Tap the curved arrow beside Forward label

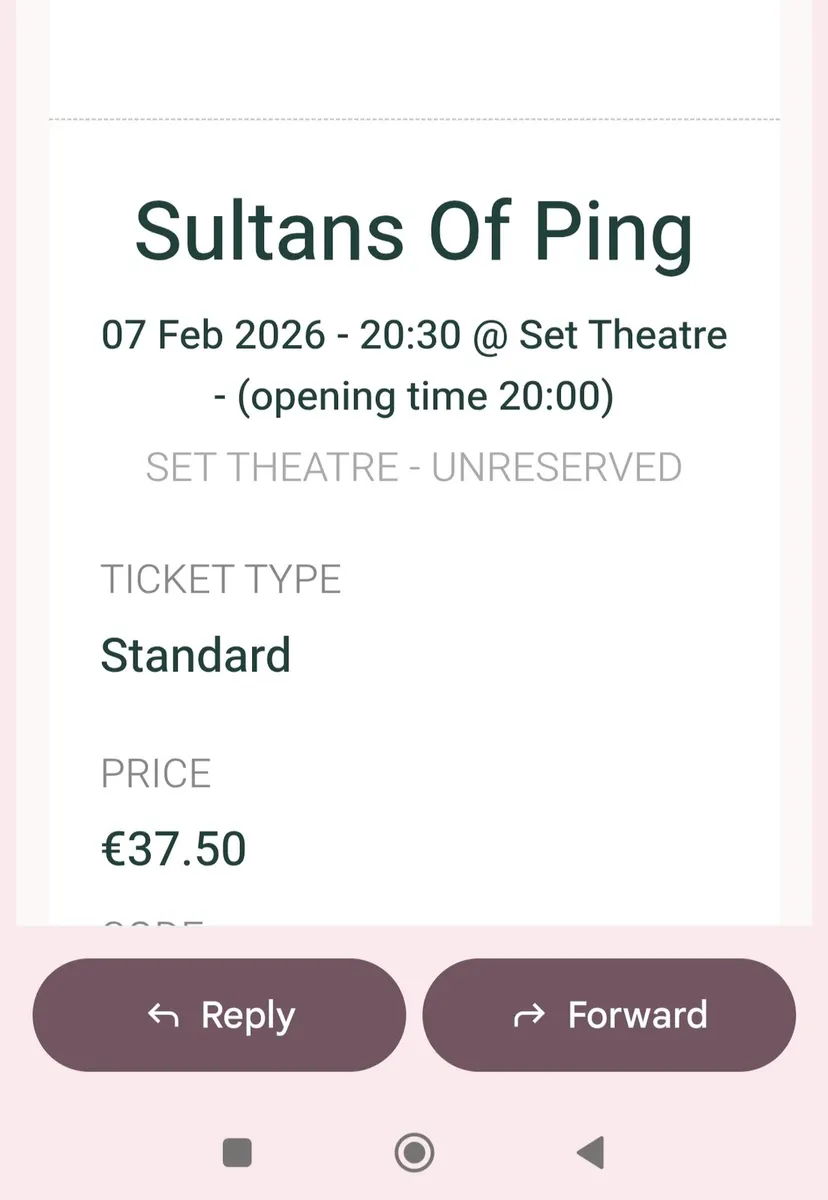pos(529,1014)
